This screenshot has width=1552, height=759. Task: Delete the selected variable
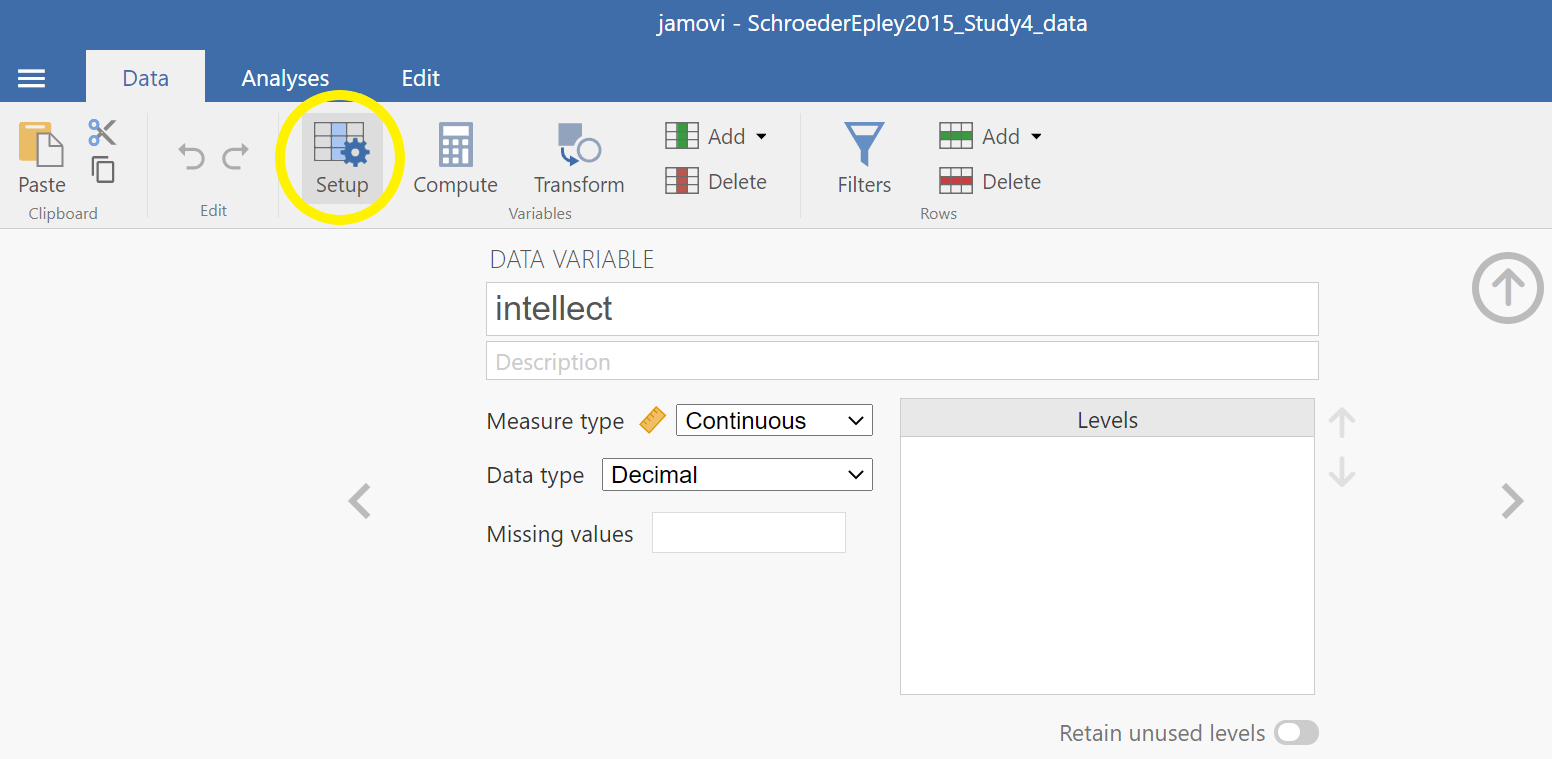click(717, 181)
